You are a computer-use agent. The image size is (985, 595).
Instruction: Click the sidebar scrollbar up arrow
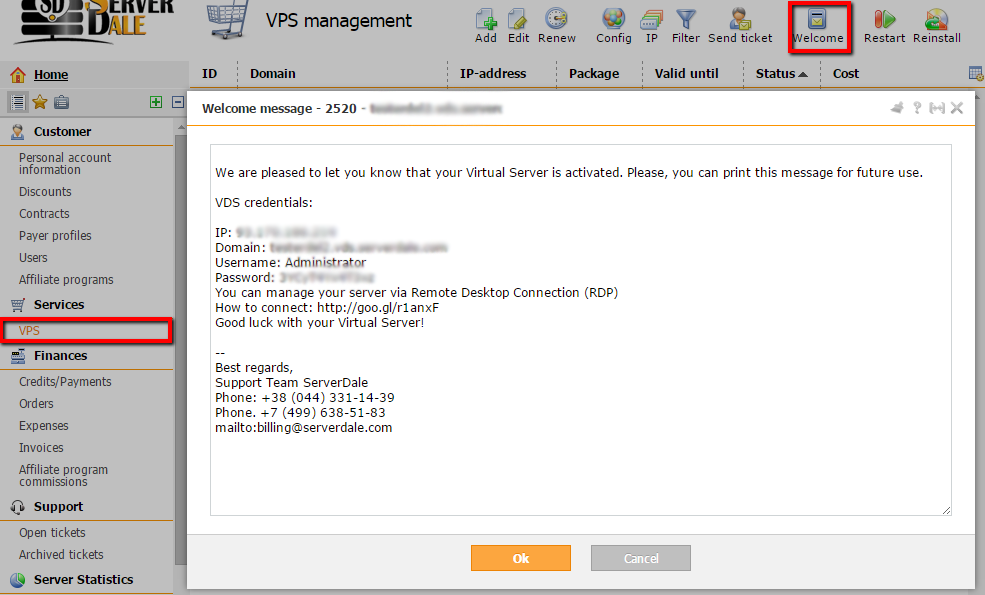181,128
